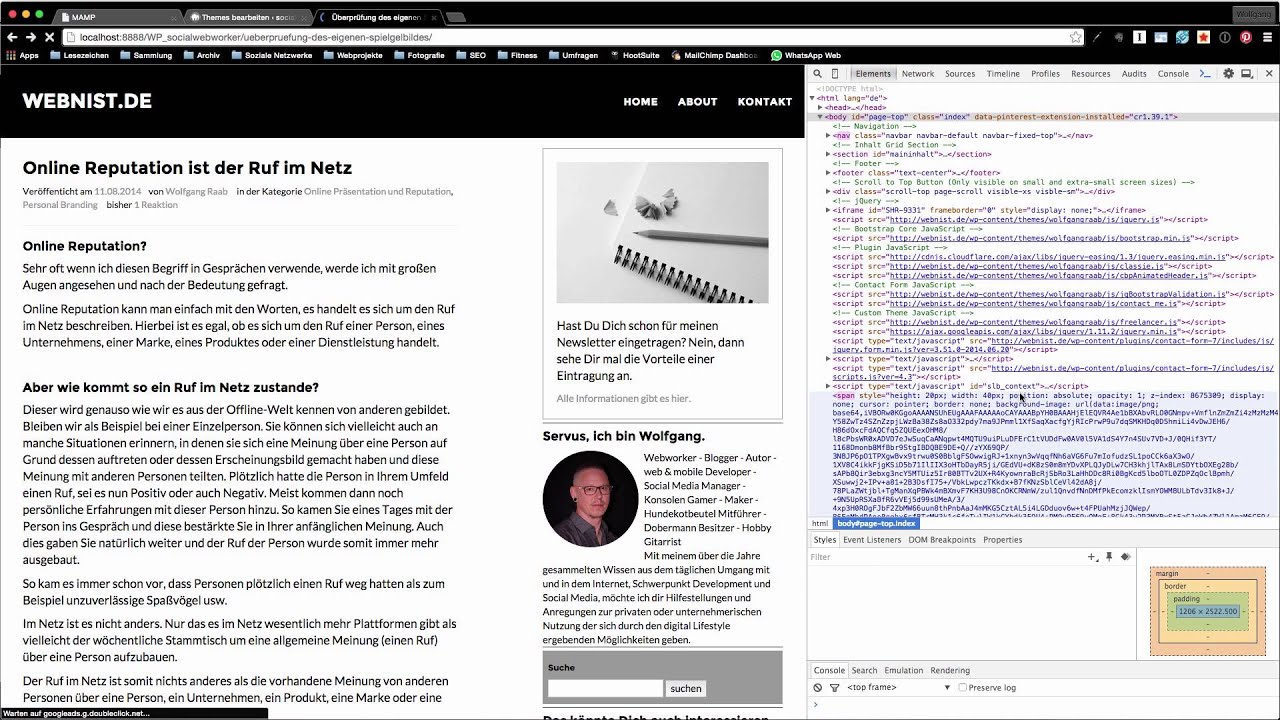This screenshot has height=720, width=1280.
Task: Click the Instapaper 'I' extension icon
Action: 1139,37
